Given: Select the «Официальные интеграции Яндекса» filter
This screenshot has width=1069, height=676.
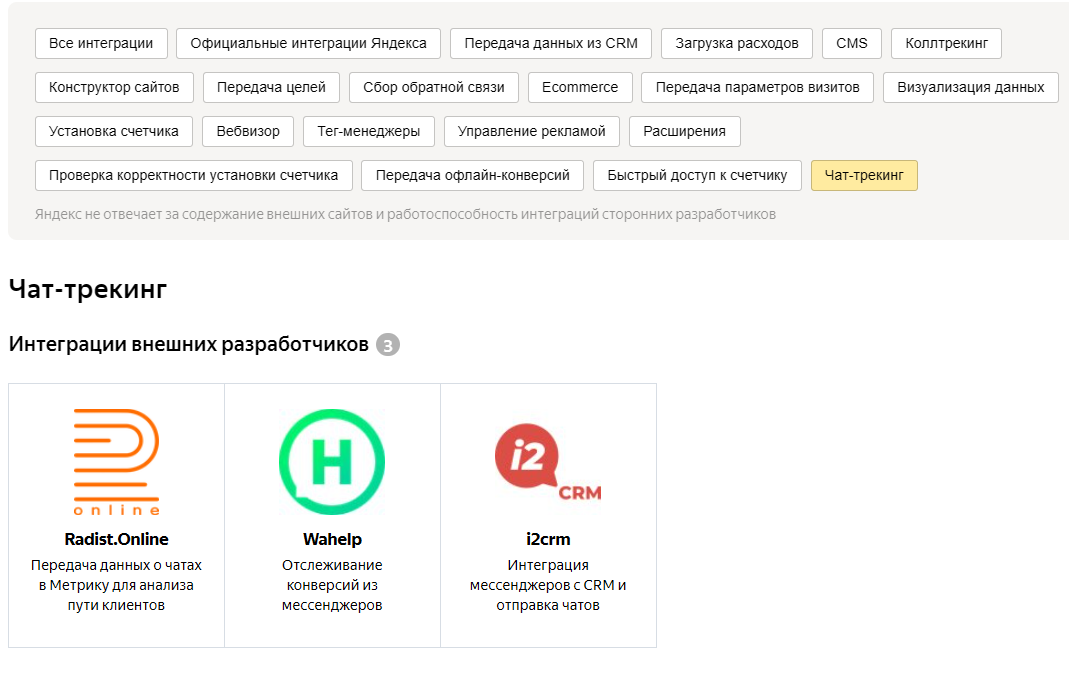Looking at the screenshot, I should [307, 43].
